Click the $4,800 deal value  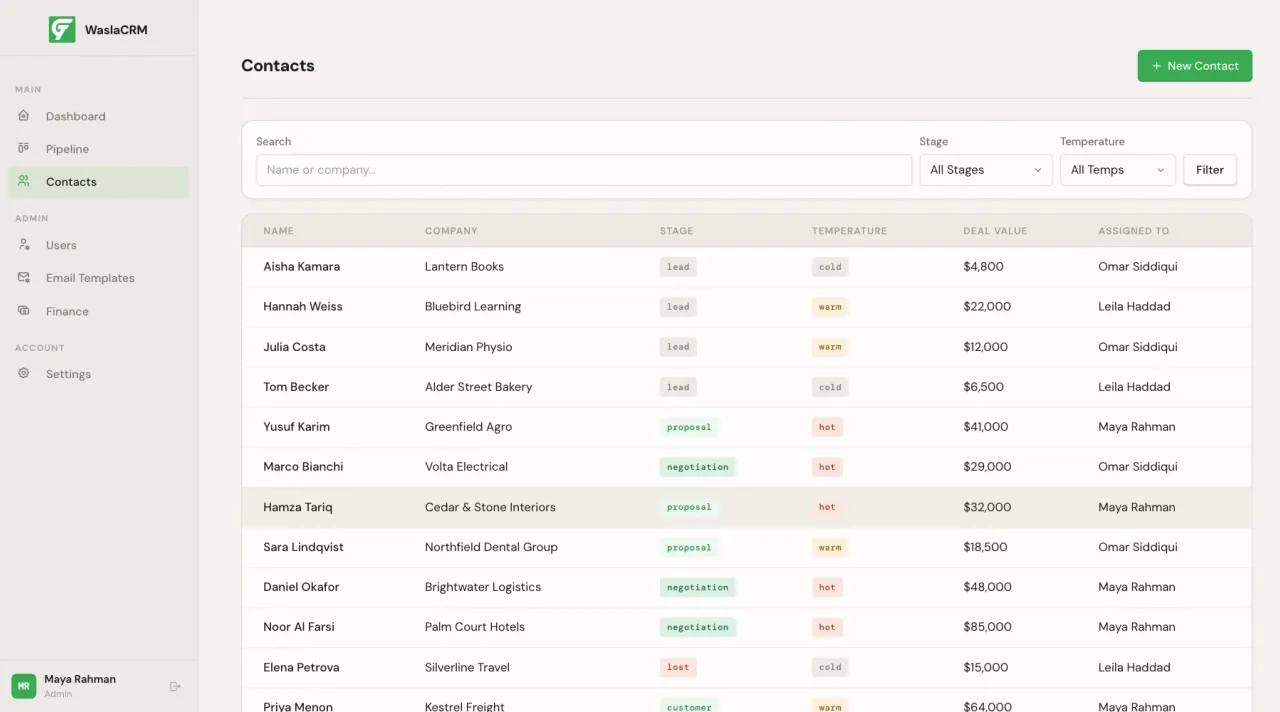983,267
